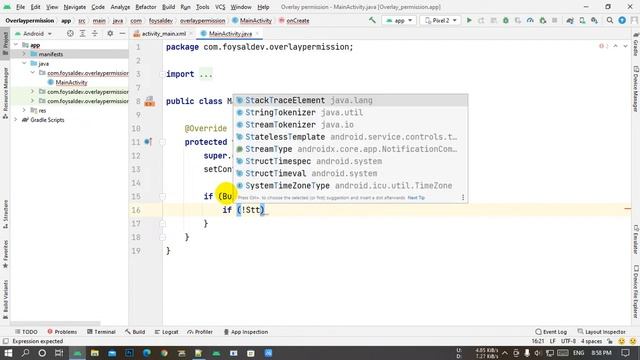Open the Problems tool window
Image resolution: width=640 pixels, height=360 pixels.
(x=62, y=332)
